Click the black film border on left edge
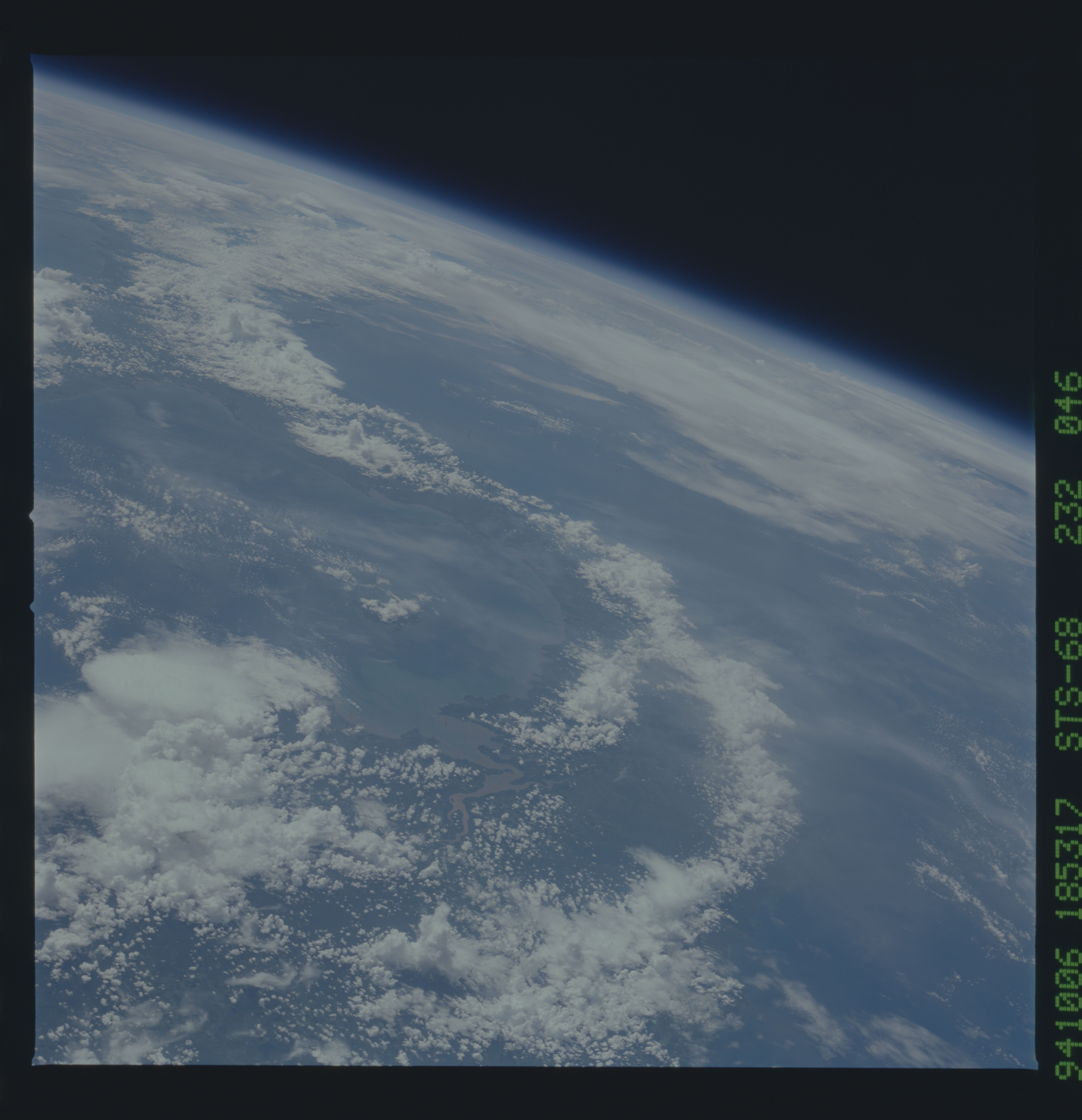 point(16,571)
